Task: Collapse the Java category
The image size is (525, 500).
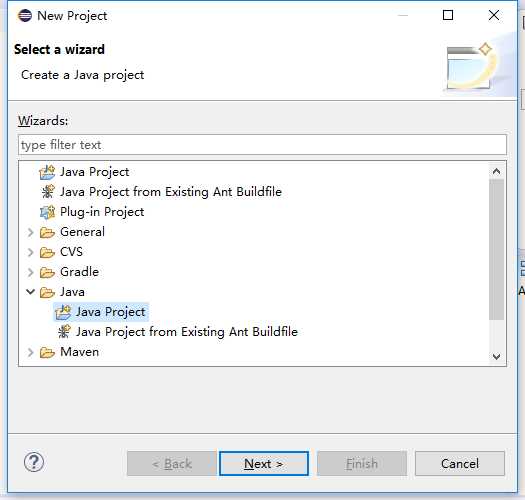Action: pyautogui.click(x=30, y=292)
